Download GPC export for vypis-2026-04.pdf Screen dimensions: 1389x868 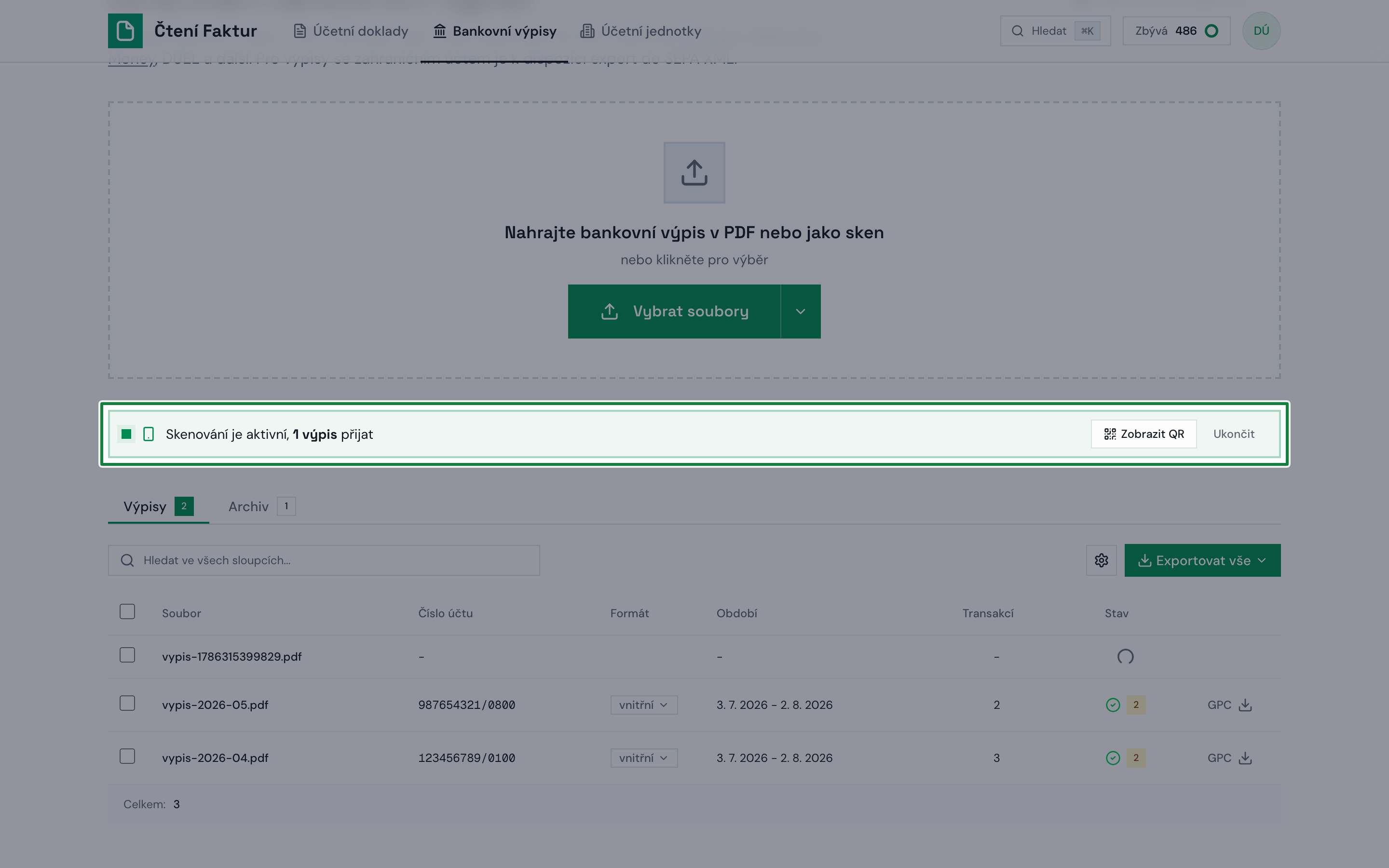click(x=1229, y=758)
